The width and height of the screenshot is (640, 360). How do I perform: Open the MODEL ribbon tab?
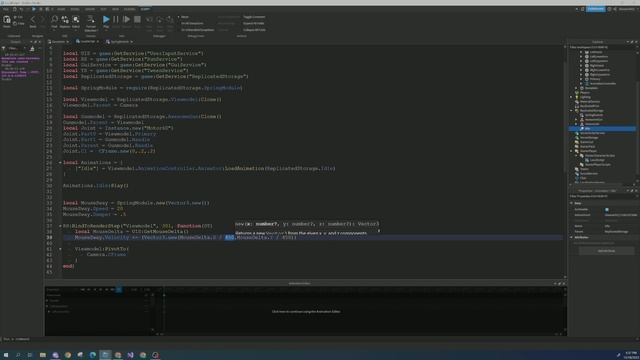tap(75, 9)
